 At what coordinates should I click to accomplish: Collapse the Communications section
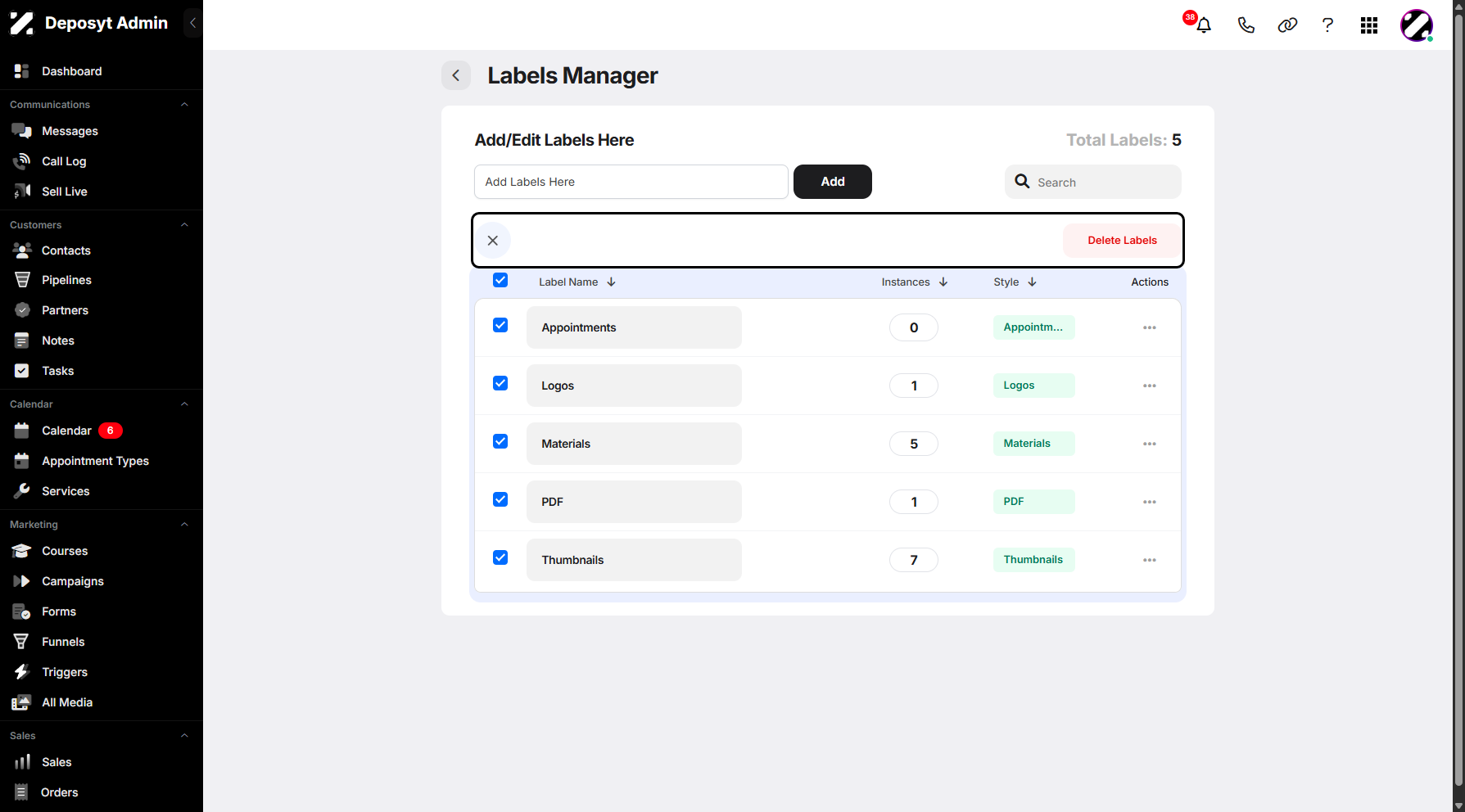pyautogui.click(x=184, y=105)
